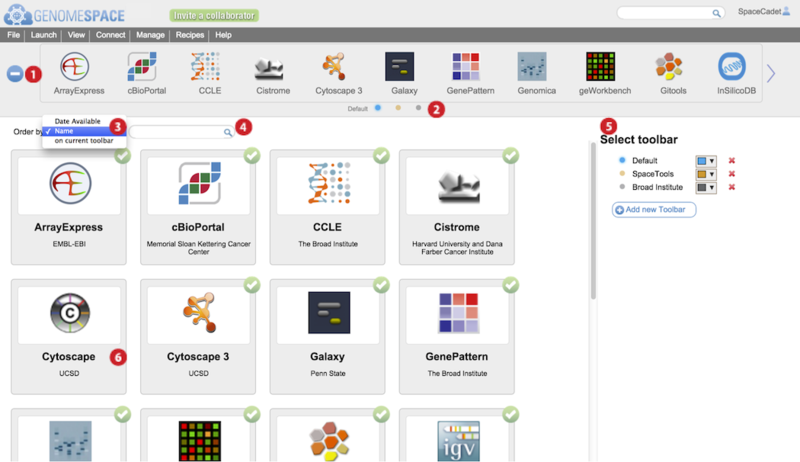Viewport: 800px width, 462px height.
Task: Toggle the checkmark on ArrayExpress card
Action: pos(122,156)
